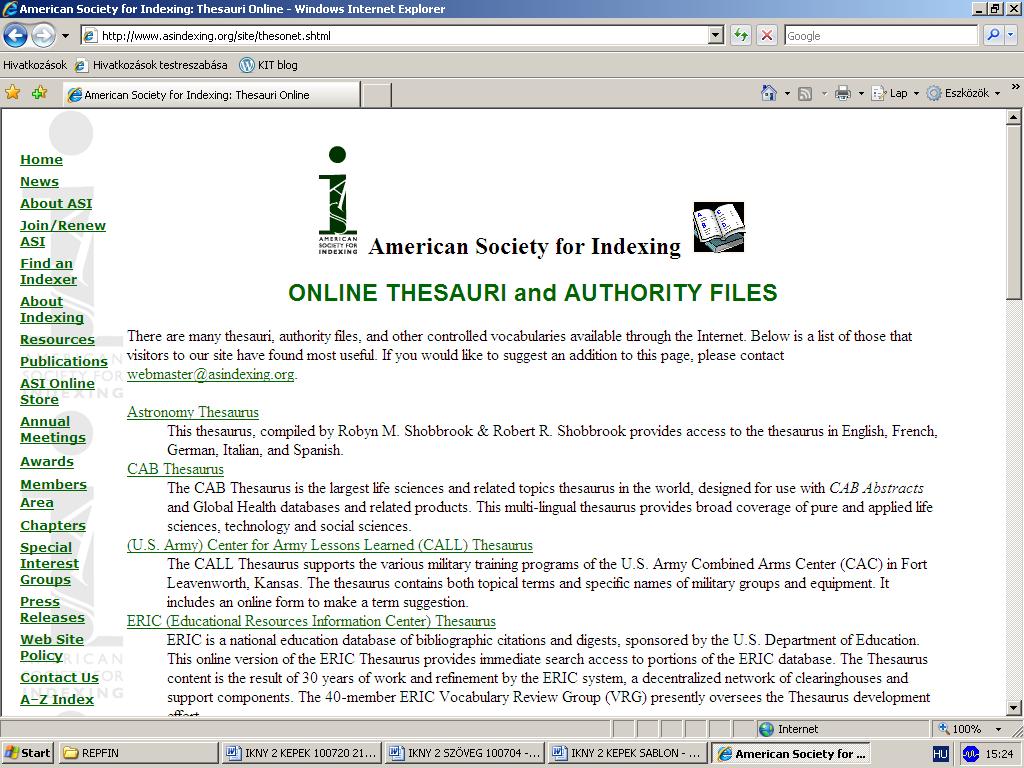The width and height of the screenshot is (1024, 768).
Task: Open the Home icon dropdown arrow
Action: click(x=787, y=93)
